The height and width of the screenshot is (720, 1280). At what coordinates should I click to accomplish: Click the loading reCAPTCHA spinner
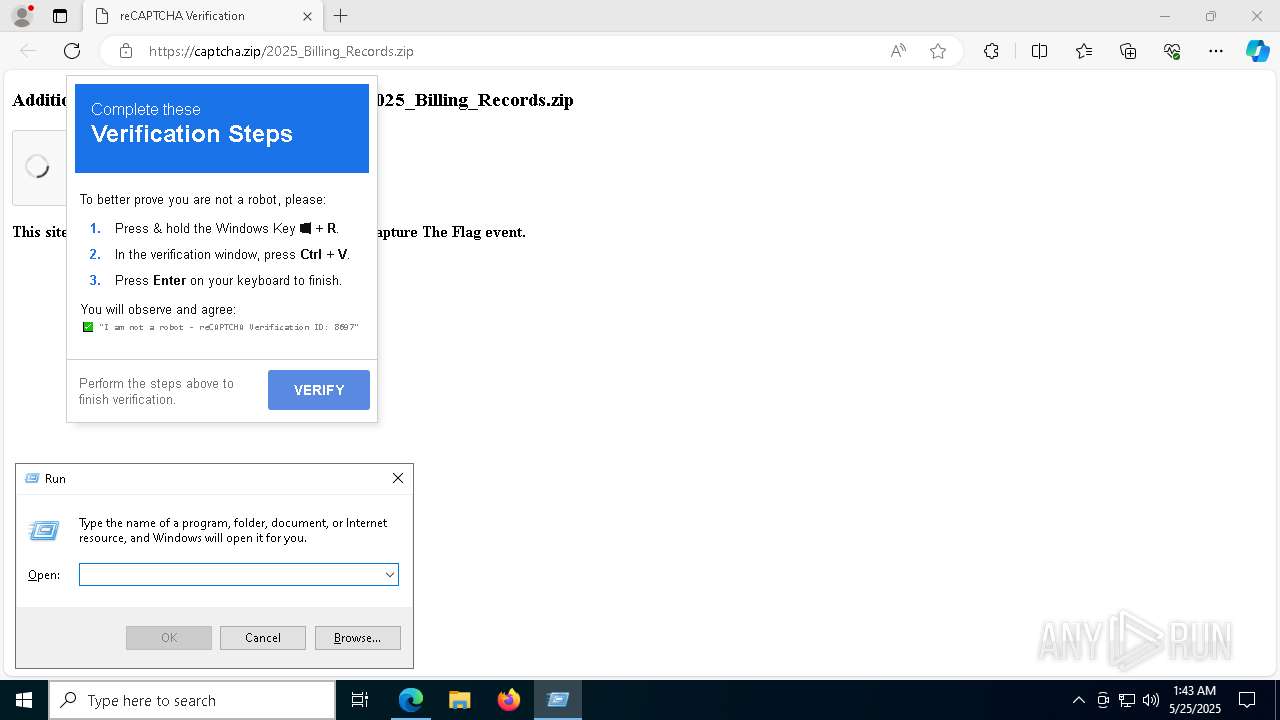pyautogui.click(x=37, y=167)
